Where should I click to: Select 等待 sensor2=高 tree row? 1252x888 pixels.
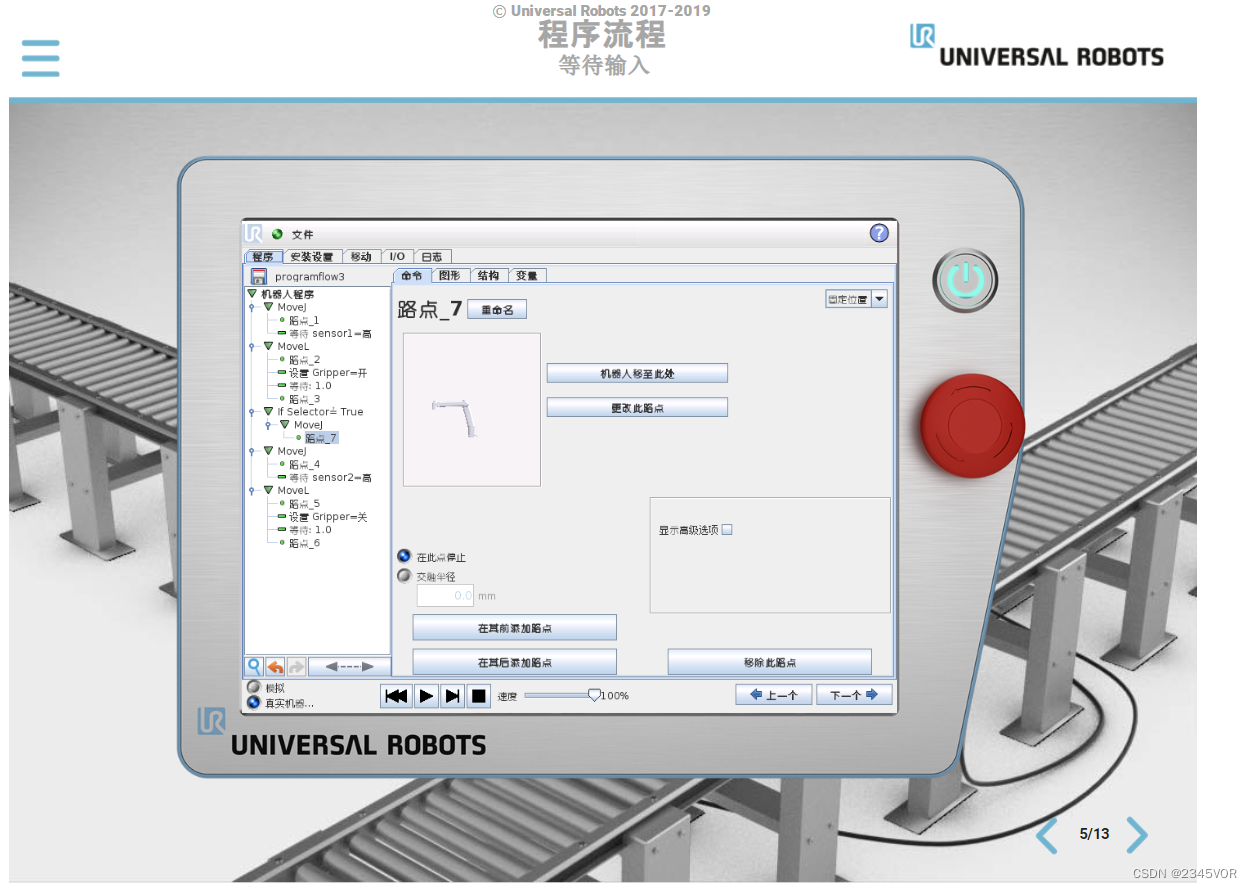[330, 477]
